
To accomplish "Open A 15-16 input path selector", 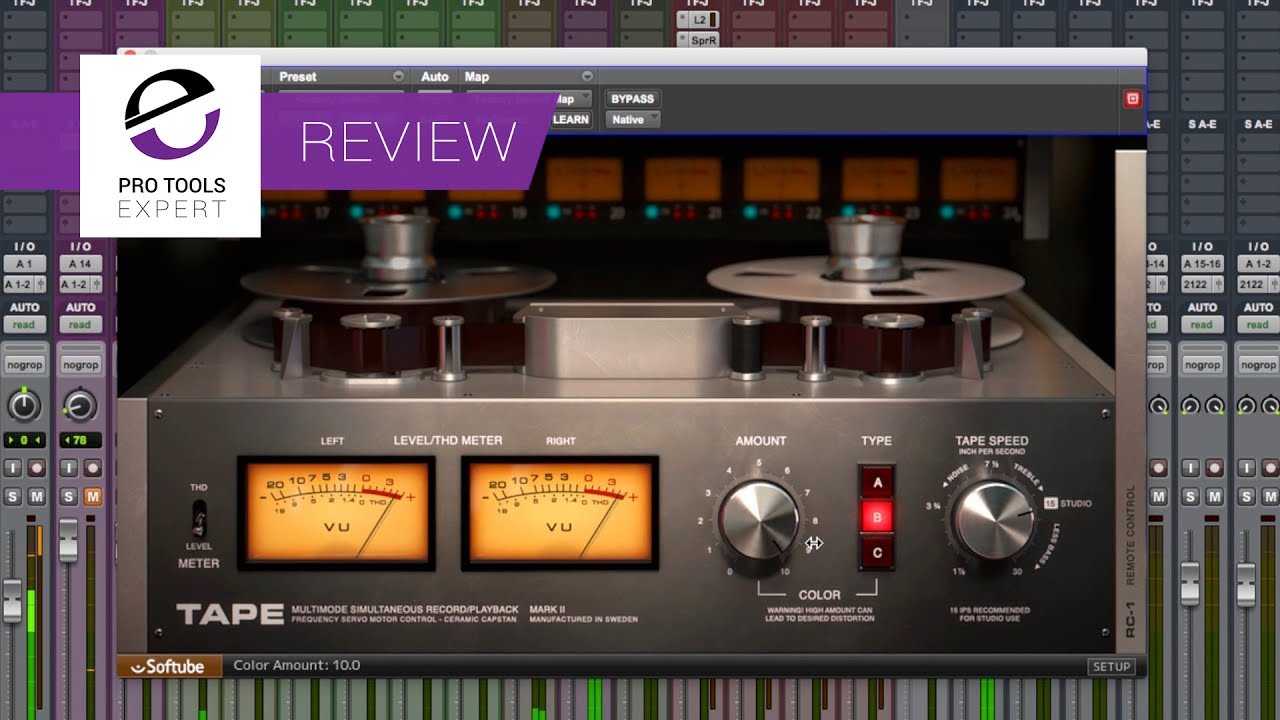I will pyautogui.click(x=1202, y=265).
